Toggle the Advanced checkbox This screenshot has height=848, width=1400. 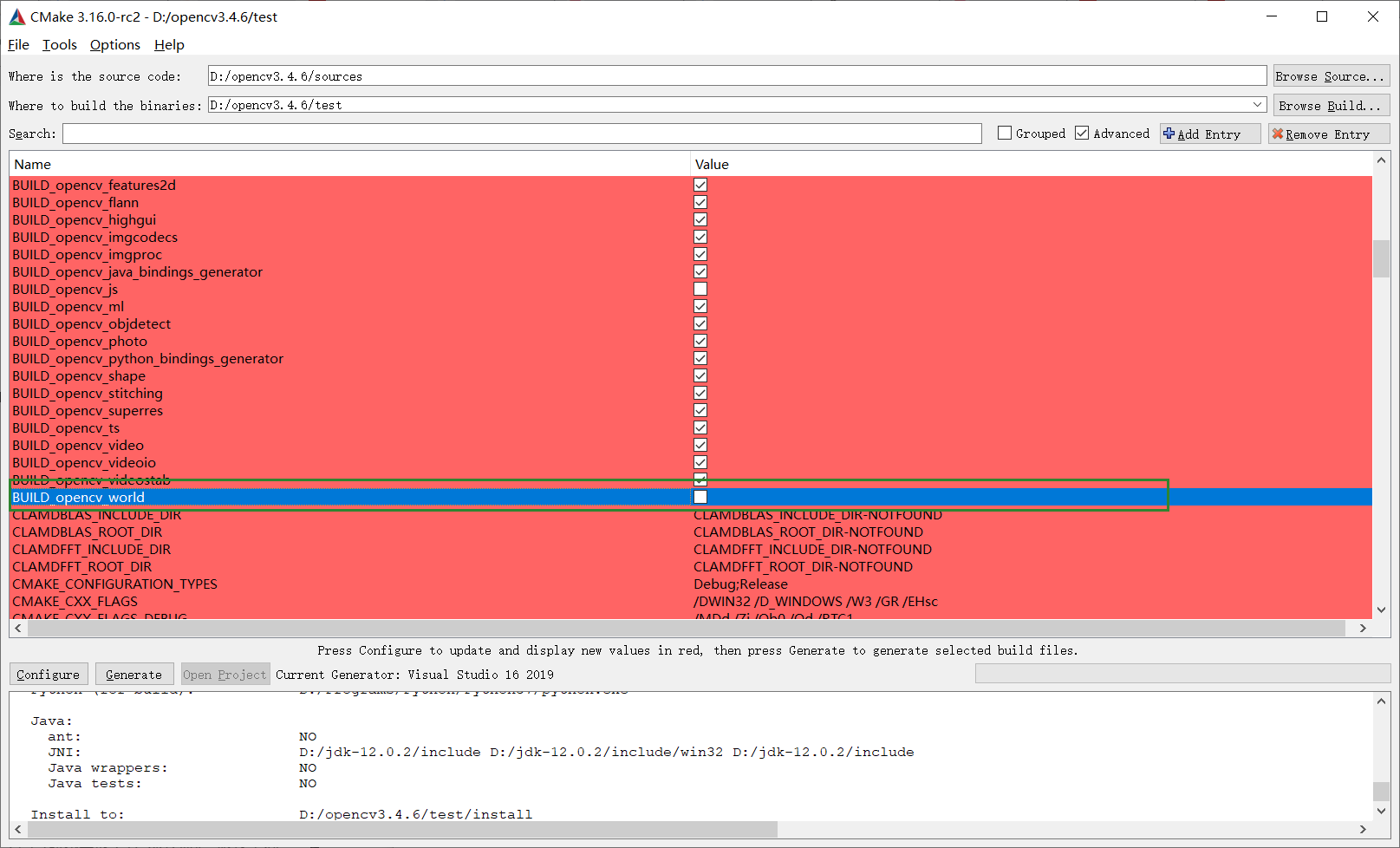click(x=1082, y=133)
